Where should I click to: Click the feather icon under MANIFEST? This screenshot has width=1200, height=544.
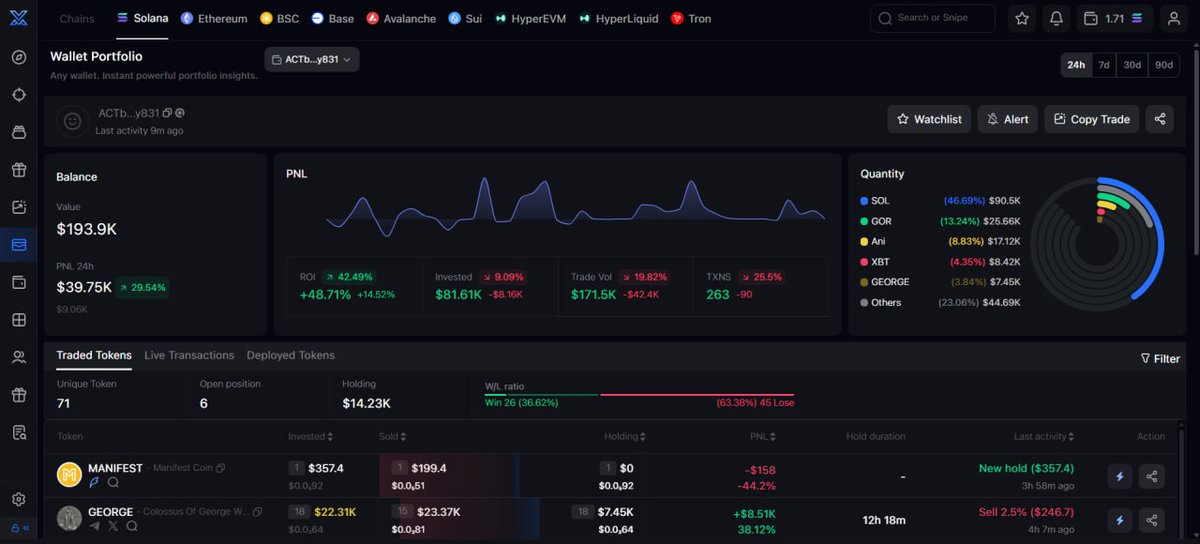click(95, 482)
